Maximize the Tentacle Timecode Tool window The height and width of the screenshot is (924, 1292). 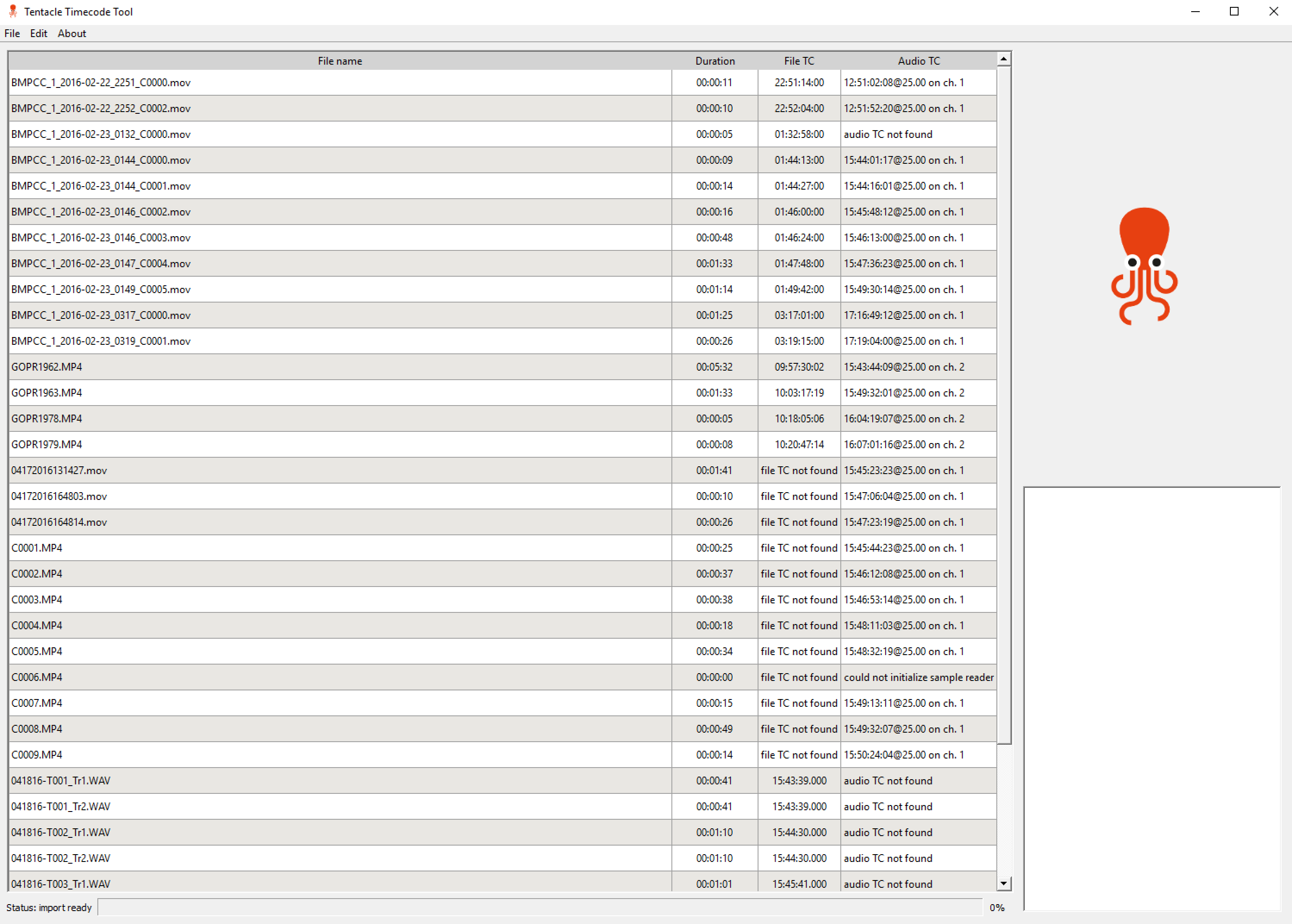1234,11
